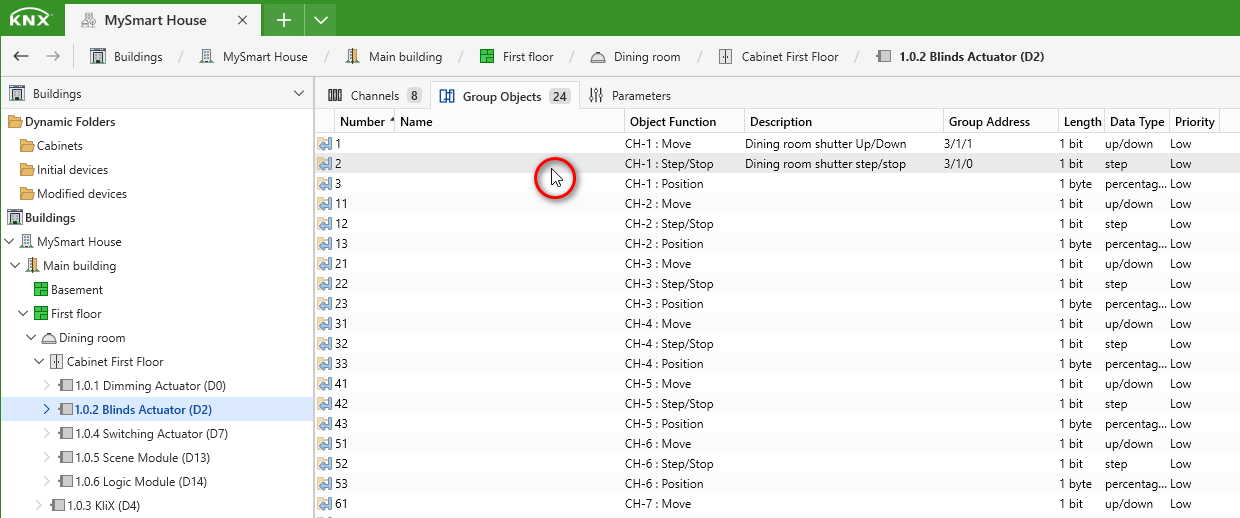Open a new tab with plus button

284,20
